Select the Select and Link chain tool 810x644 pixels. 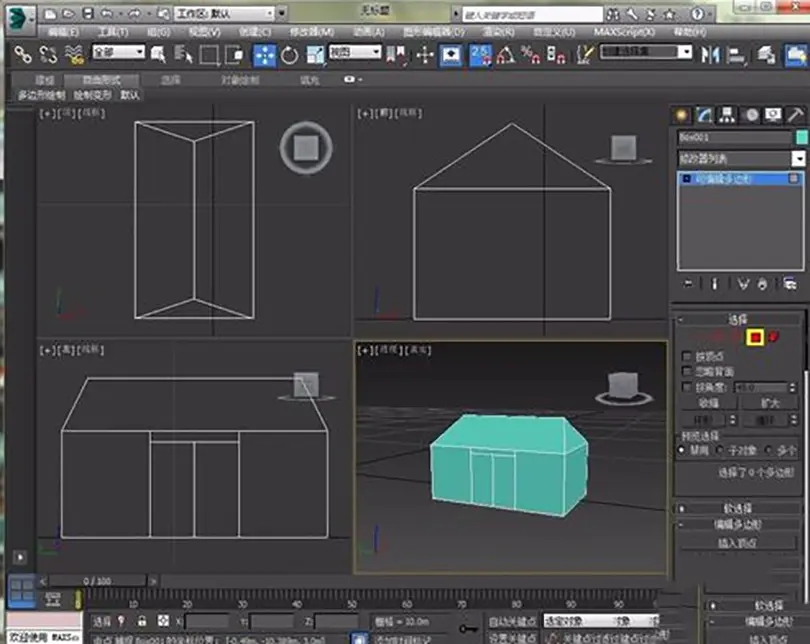[x=23, y=54]
